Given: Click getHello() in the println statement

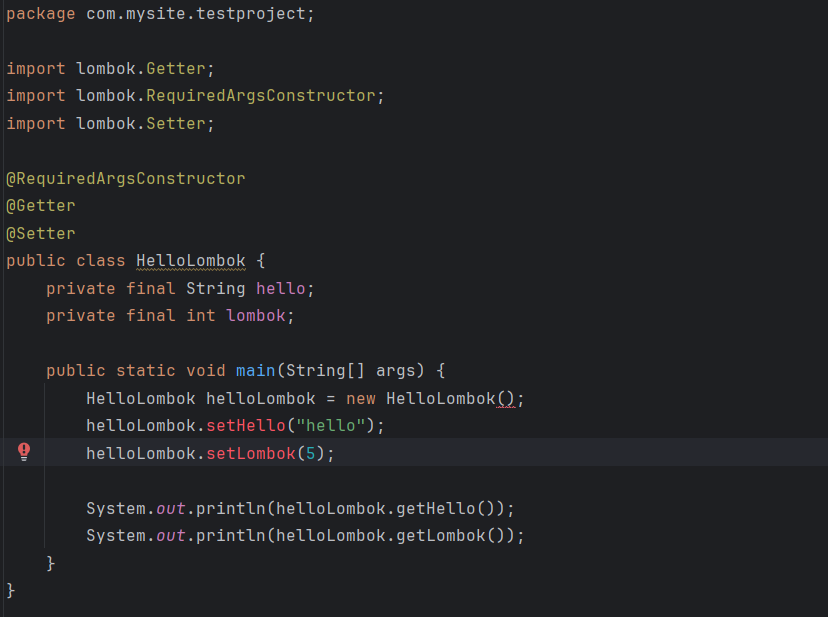Looking at the screenshot, I should [x=446, y=509].
